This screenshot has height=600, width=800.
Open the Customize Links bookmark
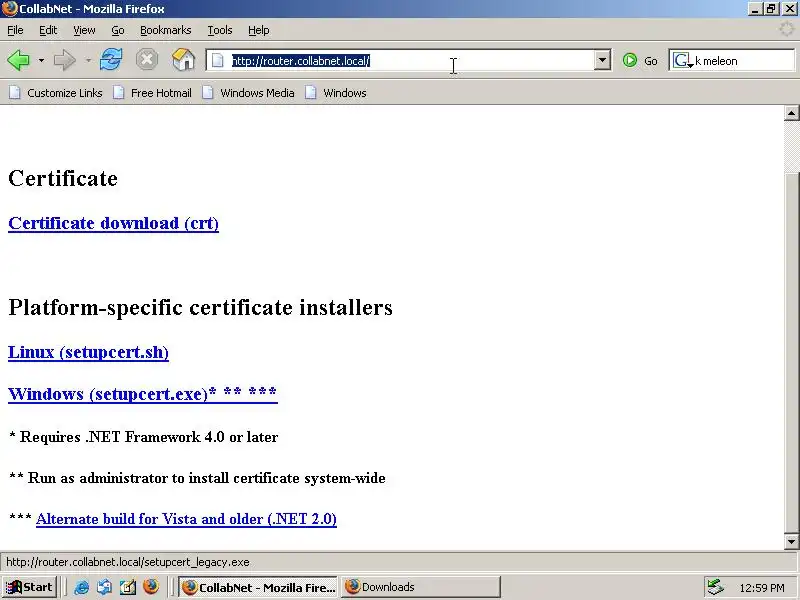pyautogui.click(x=56, y=93)
